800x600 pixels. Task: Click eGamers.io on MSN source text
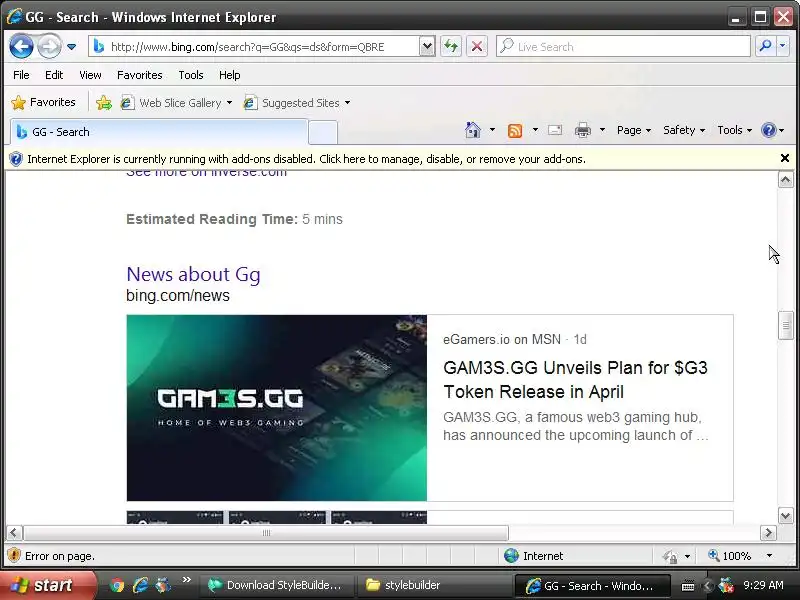pyautogui.click(x=502, y=339)
